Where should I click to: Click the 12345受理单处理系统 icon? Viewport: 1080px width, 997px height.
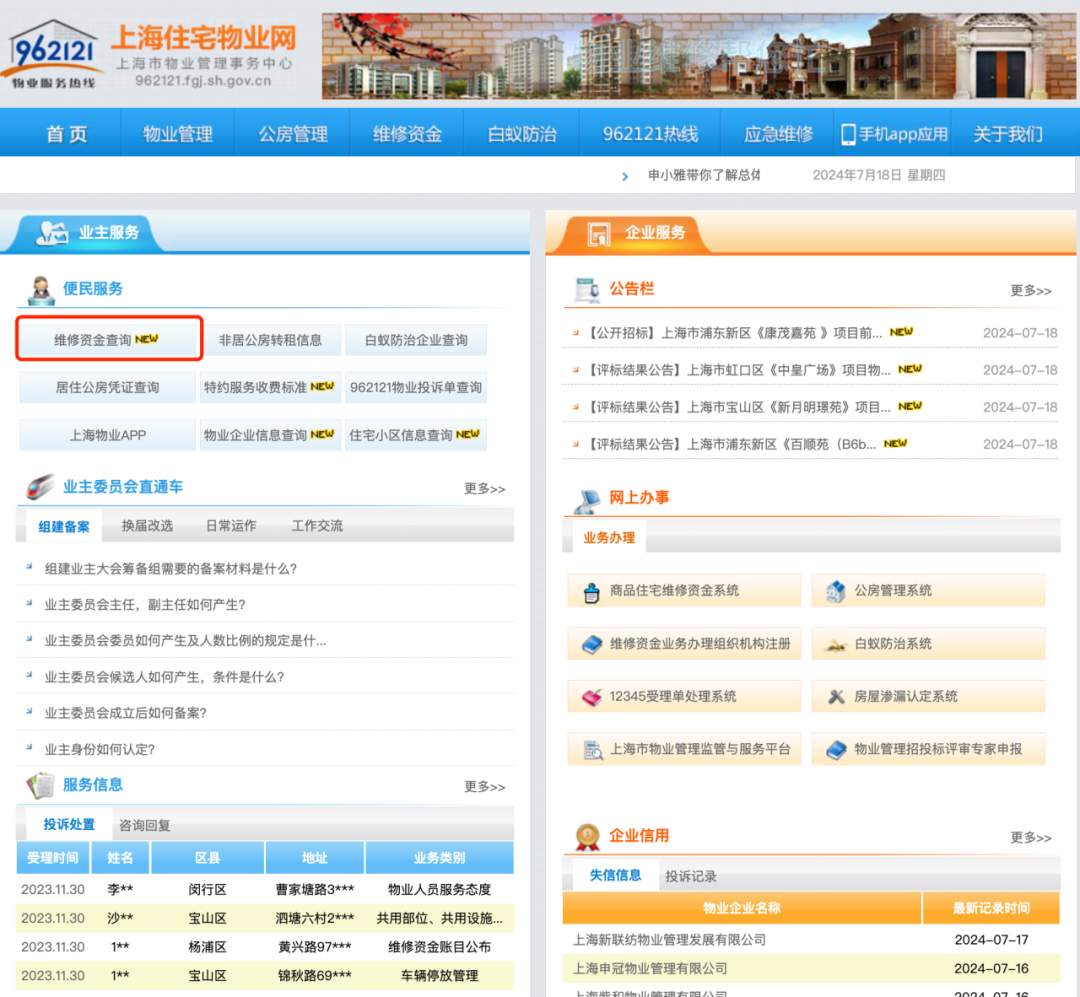(x=592, y=697)
